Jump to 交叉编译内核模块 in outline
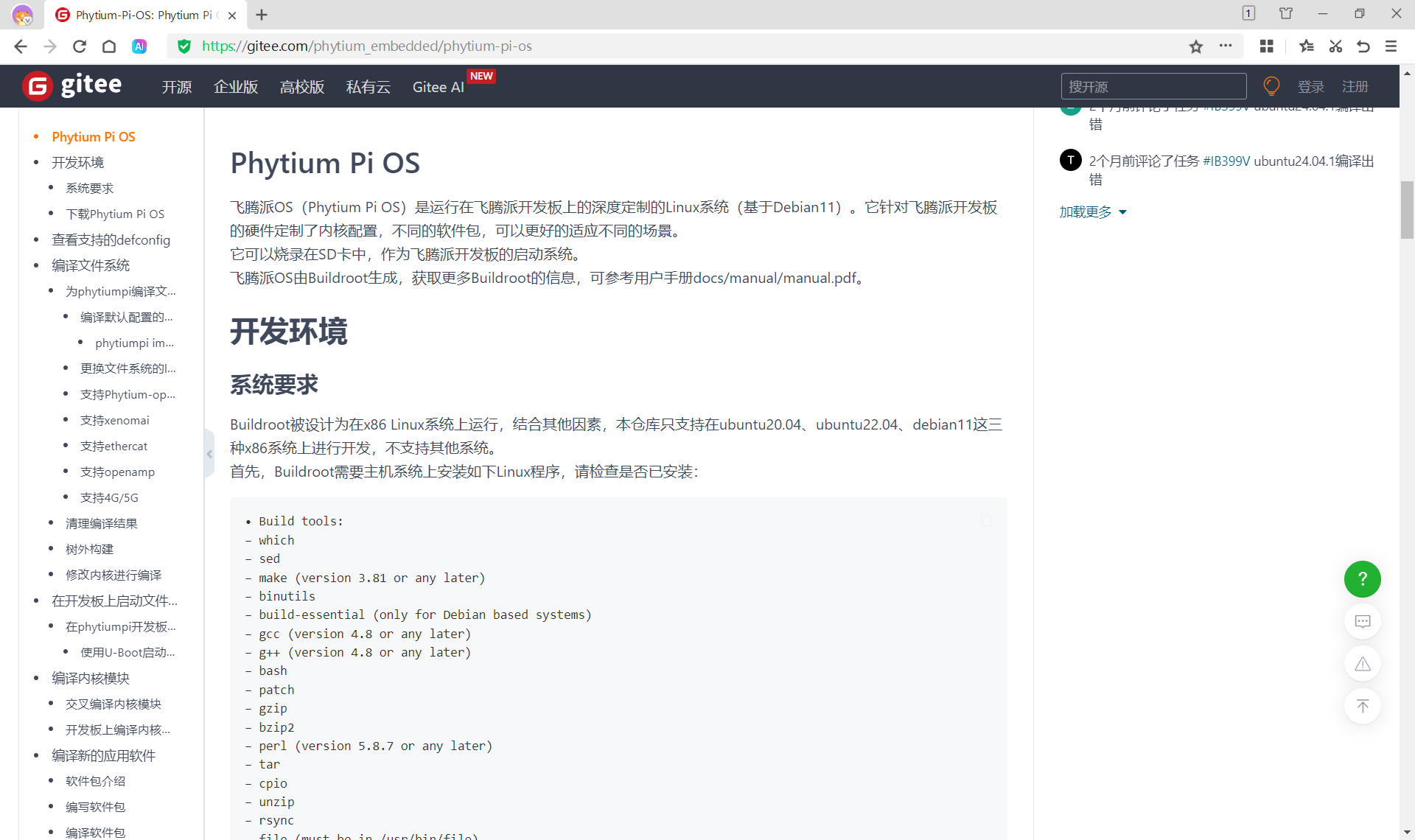Screen dimensions: 1415x840 click(113, 704)
